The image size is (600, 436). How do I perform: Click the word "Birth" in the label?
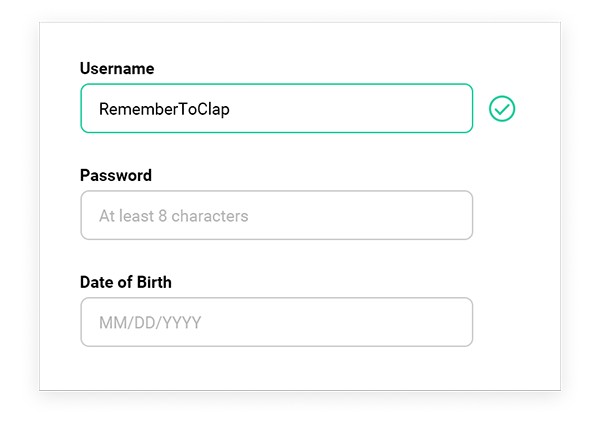152,282
